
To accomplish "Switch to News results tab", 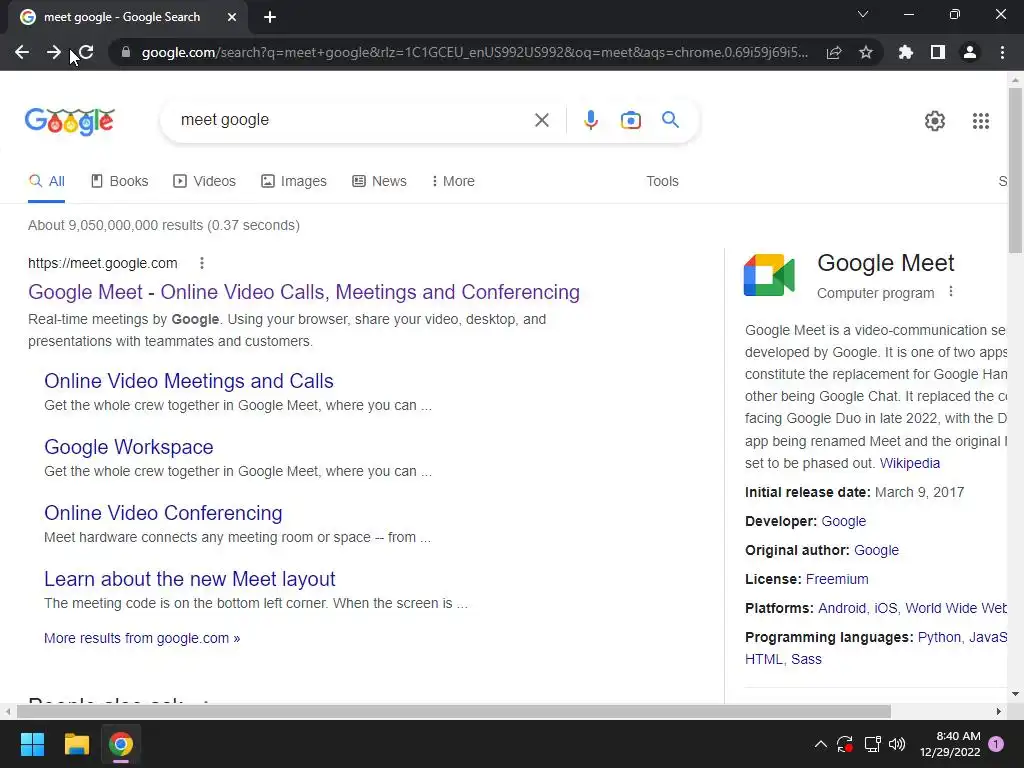I will tap(379, 182).
